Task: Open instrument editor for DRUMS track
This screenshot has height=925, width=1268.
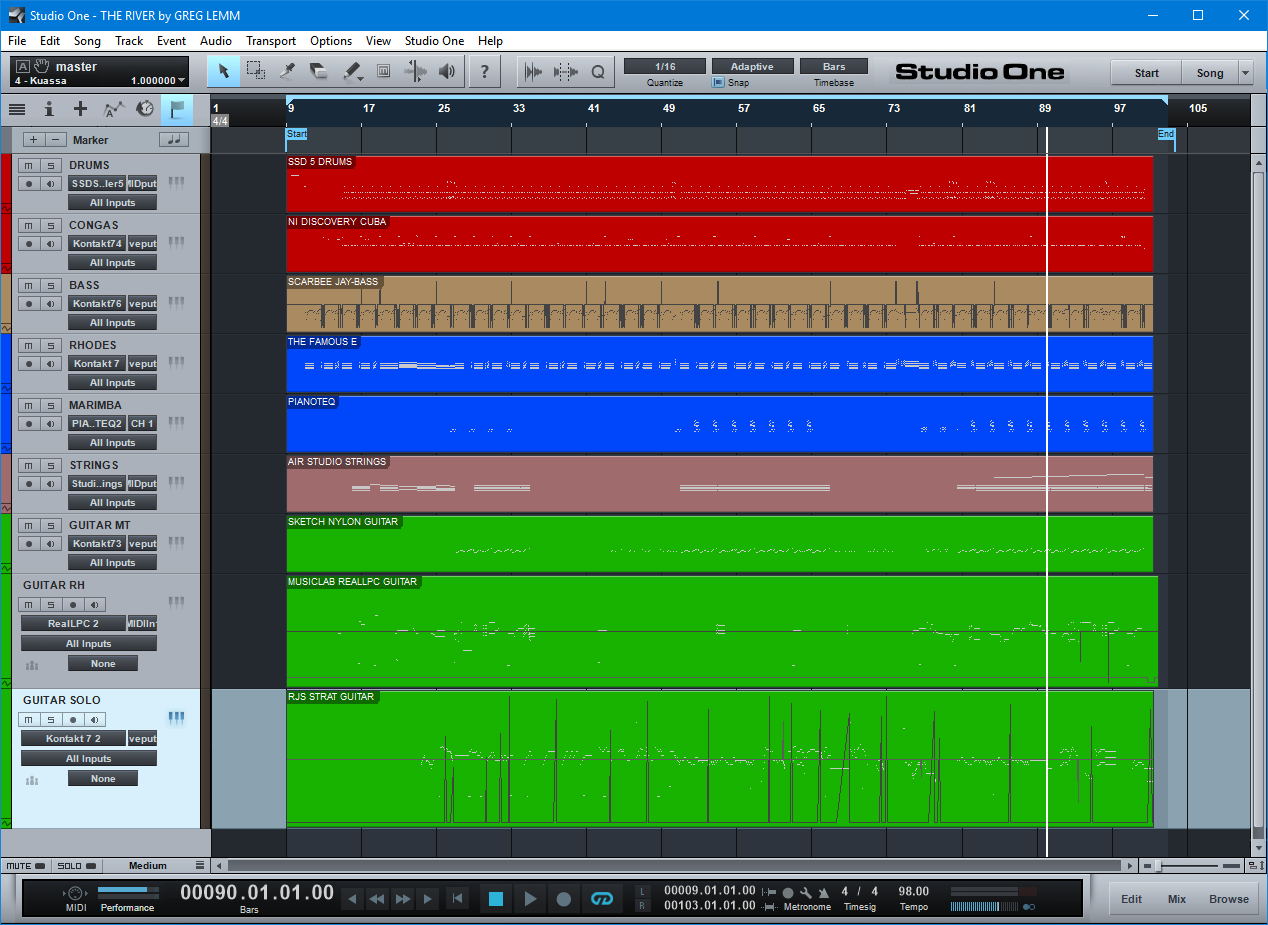Action: (x=177, y=183)
